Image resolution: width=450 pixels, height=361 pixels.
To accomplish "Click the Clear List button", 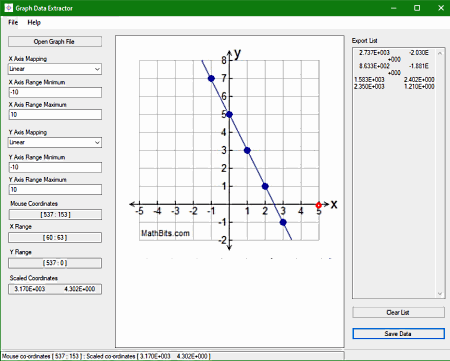I will pos(398,312).
